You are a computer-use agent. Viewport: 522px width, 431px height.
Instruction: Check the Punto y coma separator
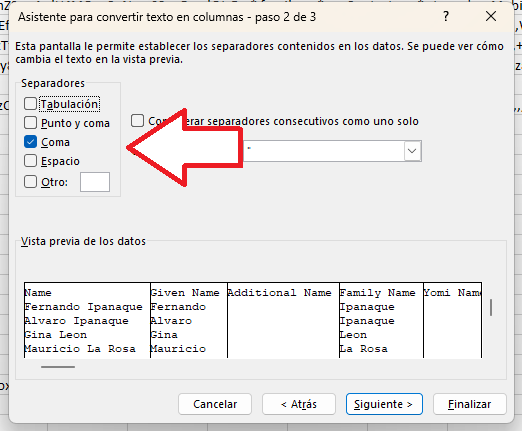tap(30, 123)
